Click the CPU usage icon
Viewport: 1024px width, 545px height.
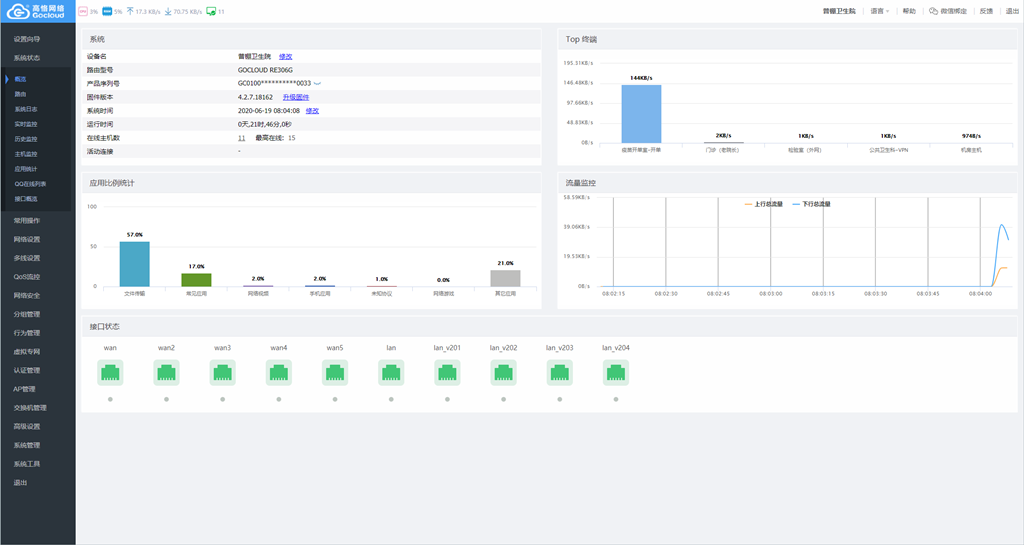83,11
